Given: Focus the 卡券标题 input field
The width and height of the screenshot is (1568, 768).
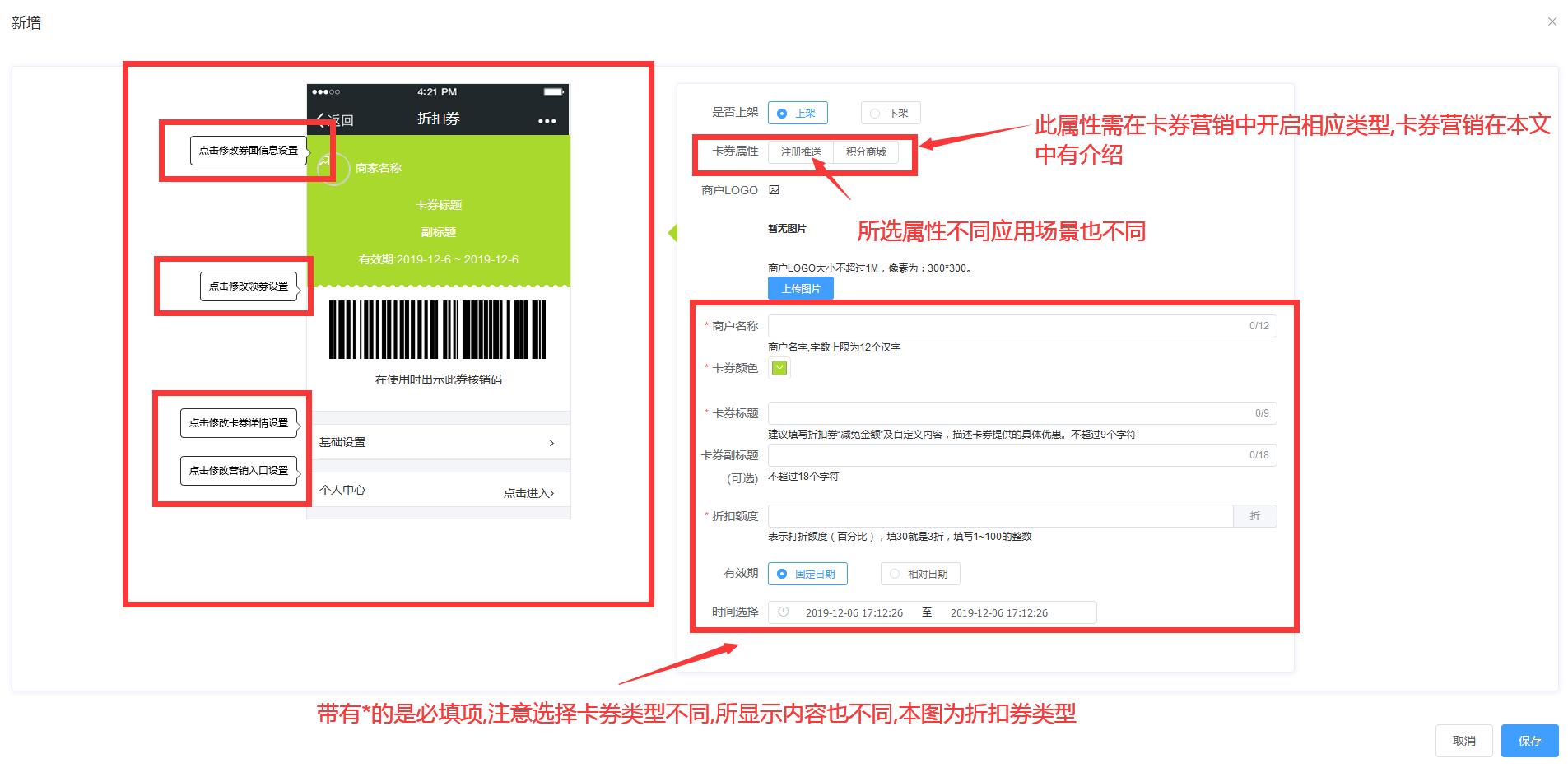Looking at the screenshot, I should pyautogui.click(x=1022, y=413).
